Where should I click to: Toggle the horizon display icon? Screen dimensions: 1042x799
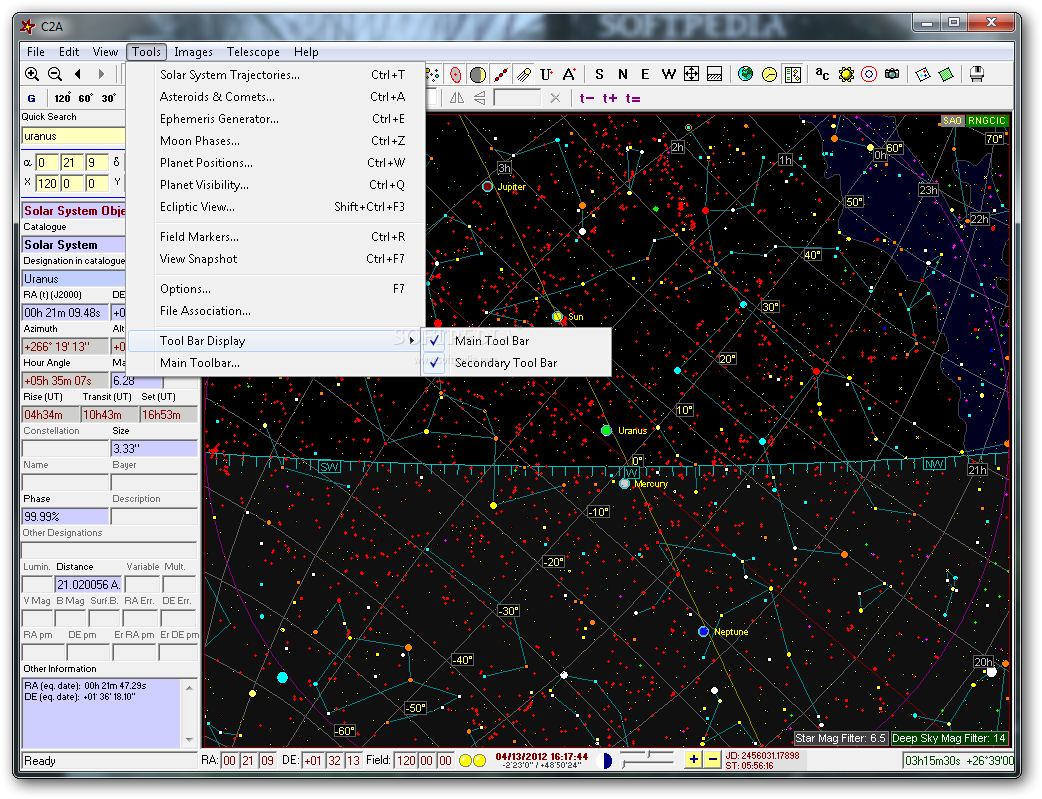[x=714, y=74]
